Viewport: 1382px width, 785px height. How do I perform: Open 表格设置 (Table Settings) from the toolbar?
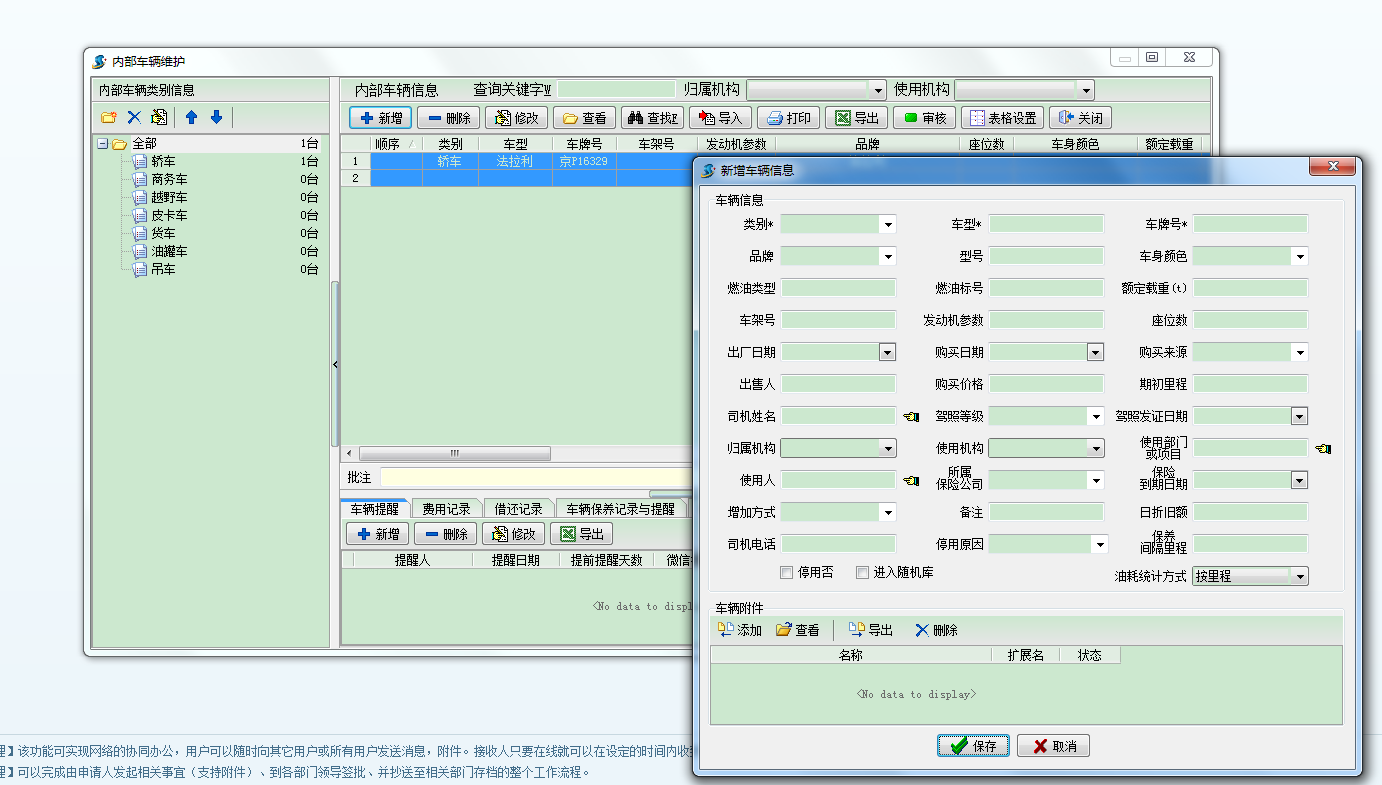coord(1000,117)
